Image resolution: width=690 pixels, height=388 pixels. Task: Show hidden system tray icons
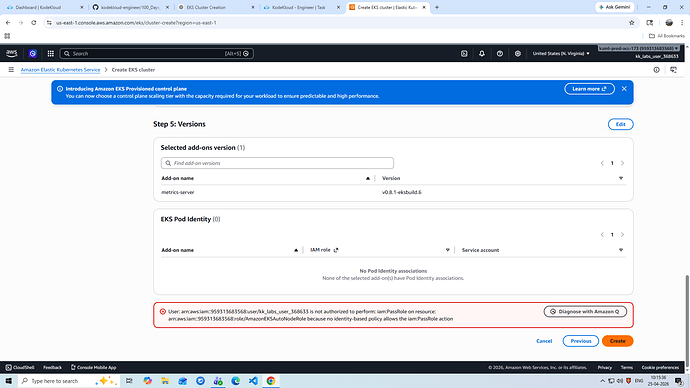602,381
